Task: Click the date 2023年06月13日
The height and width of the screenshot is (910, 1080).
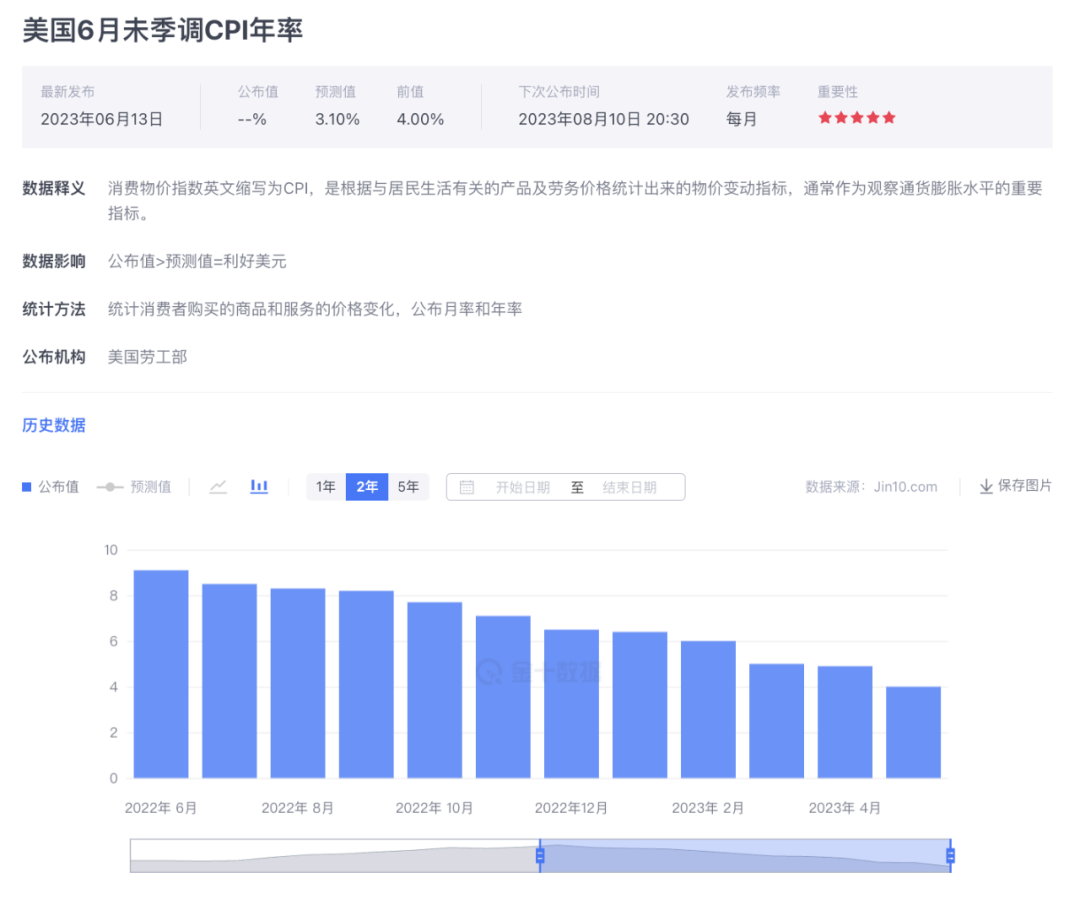Action: 102,119
